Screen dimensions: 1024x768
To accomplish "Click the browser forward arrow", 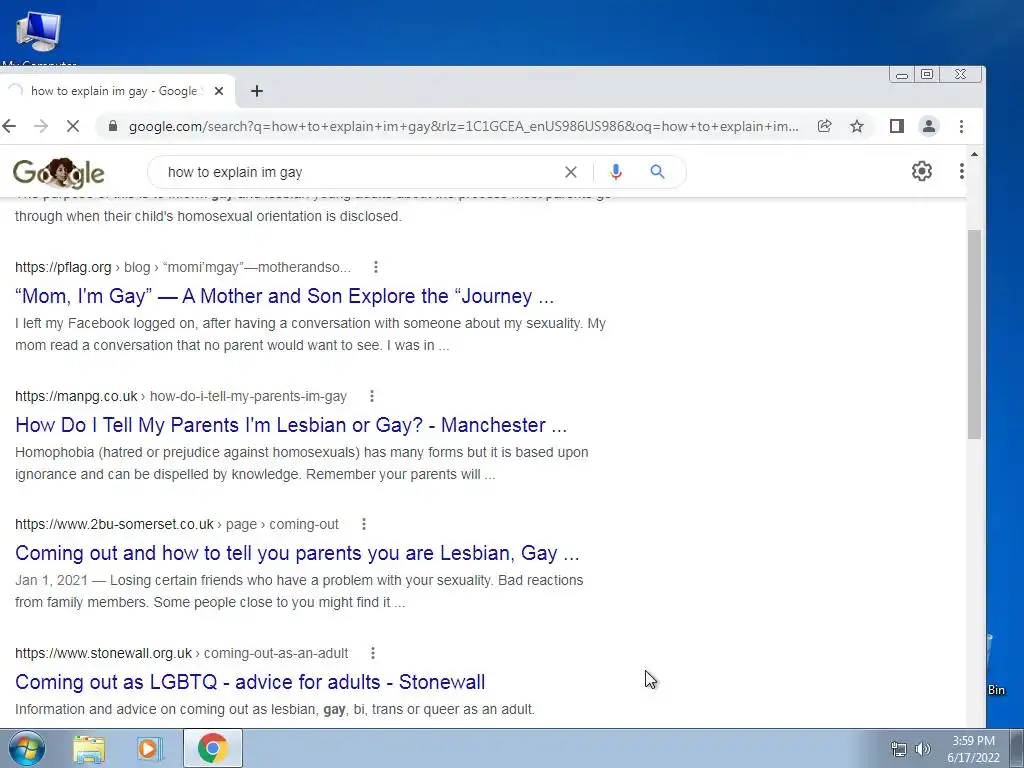I will 40,126.
